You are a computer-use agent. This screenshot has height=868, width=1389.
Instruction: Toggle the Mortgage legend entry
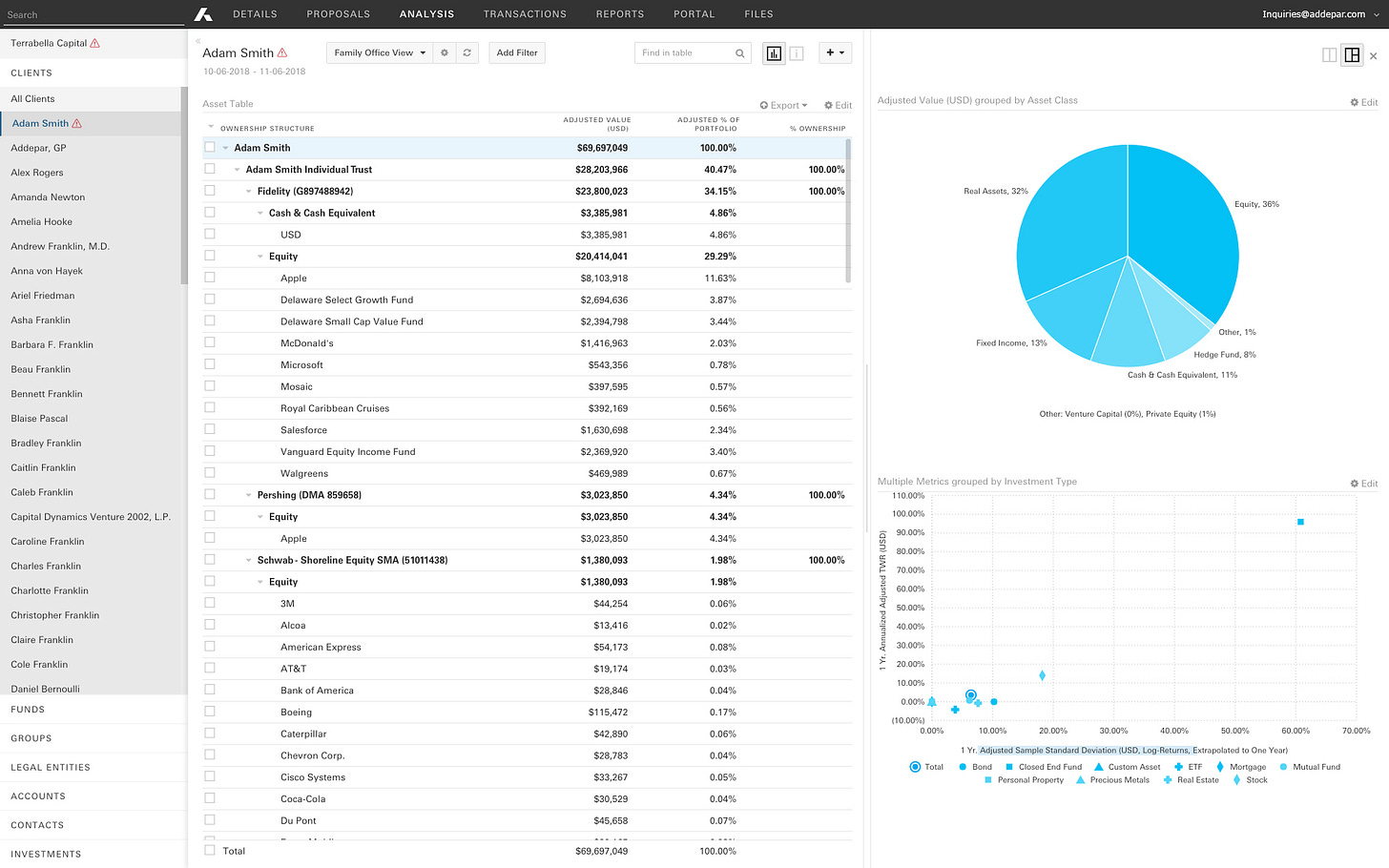click(1240, 767)
